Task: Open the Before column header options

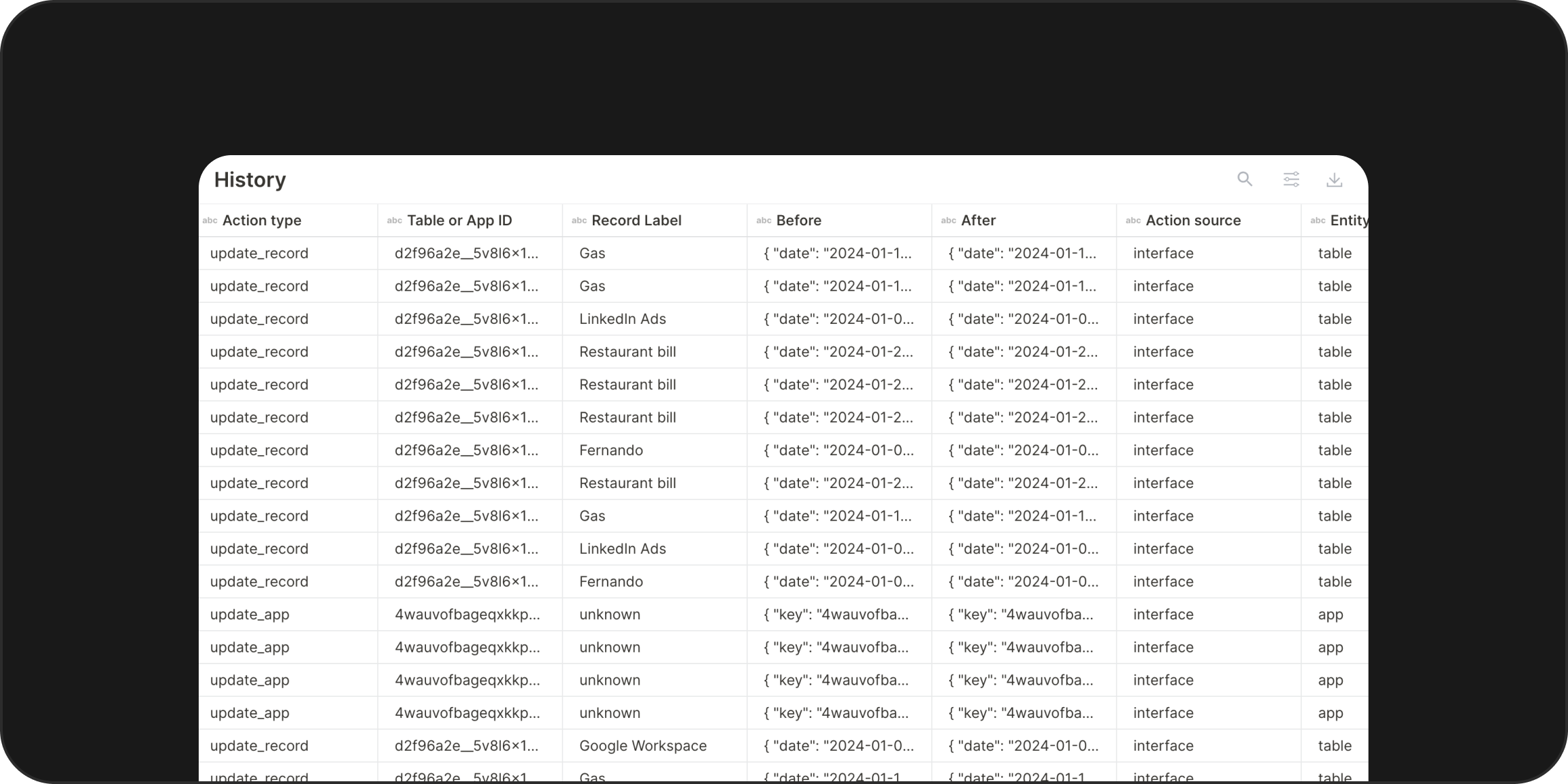Action: pos(798,220)
